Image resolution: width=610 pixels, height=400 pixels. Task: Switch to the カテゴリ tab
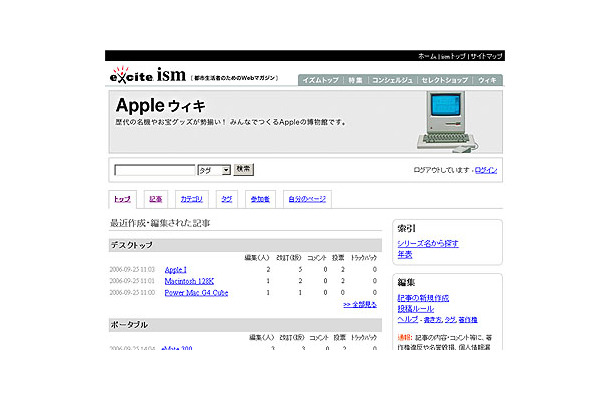tap(191, 199)
